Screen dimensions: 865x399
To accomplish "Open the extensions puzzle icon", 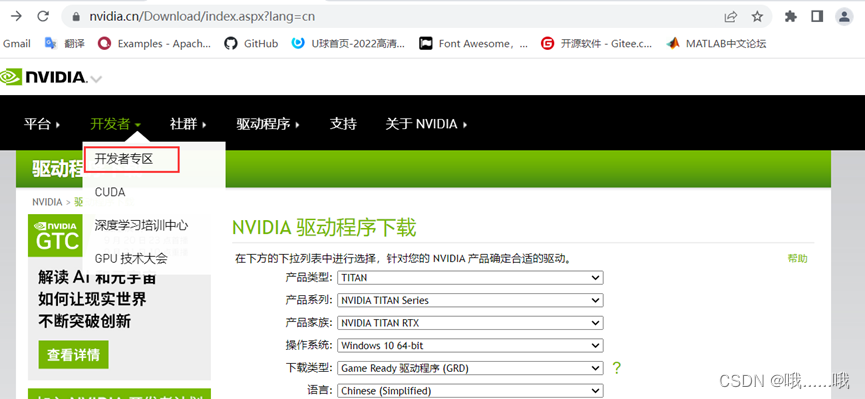I will coord(791,17).
